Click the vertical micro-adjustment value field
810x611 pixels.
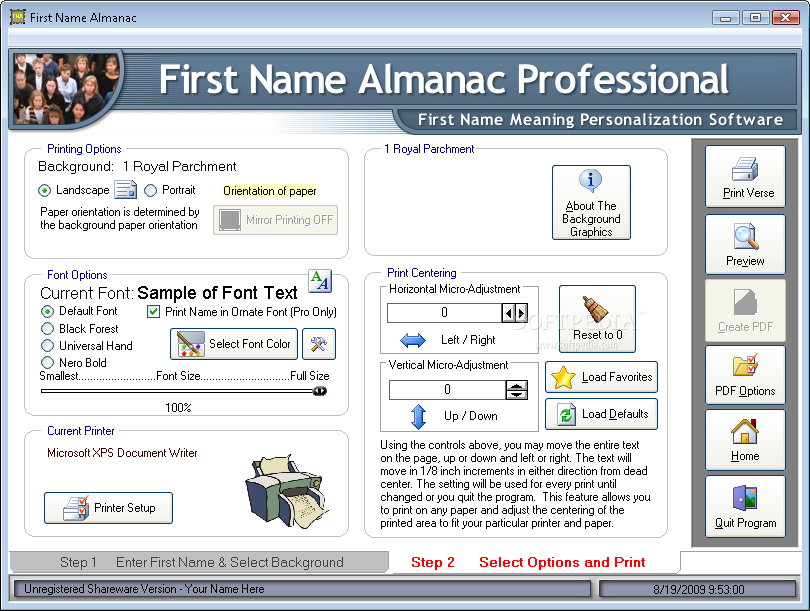click(447, 390)
